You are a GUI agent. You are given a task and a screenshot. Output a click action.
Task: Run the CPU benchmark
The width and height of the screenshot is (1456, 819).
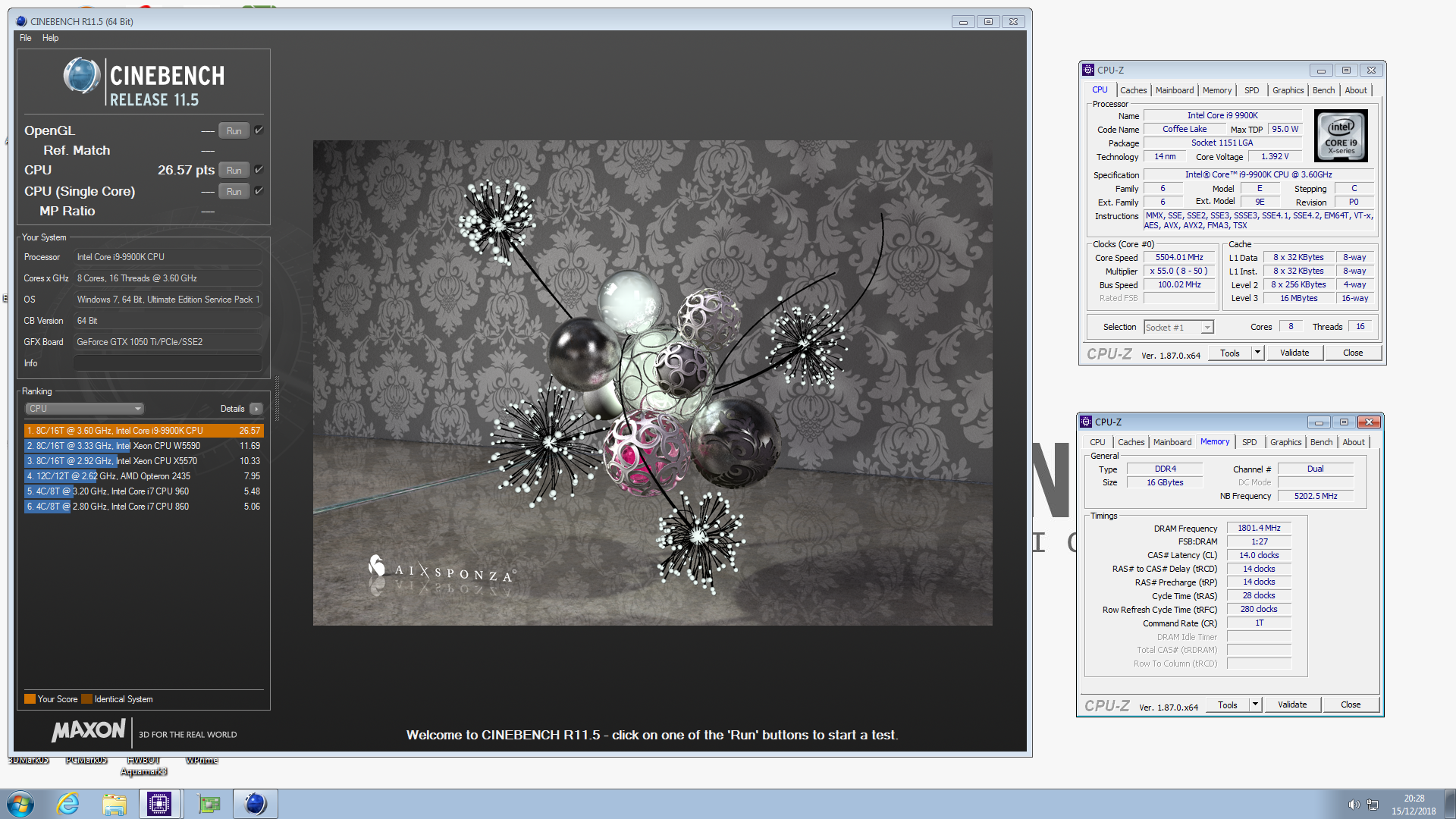[234, 170]
